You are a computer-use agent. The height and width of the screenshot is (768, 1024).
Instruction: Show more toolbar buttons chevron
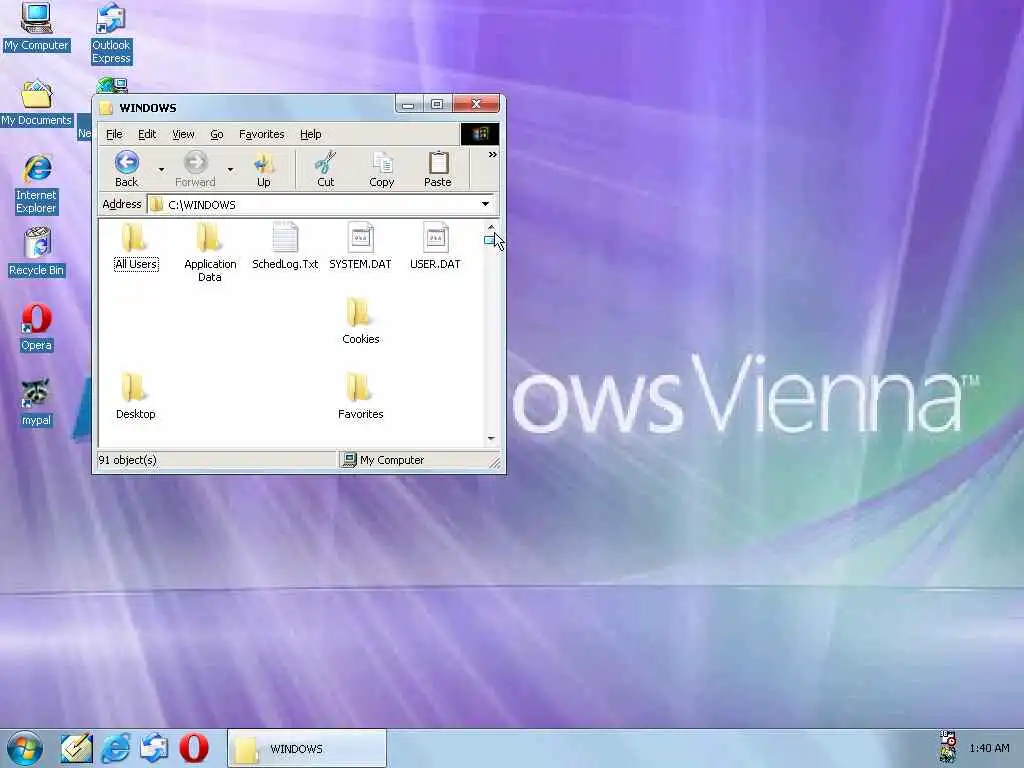(x=492, y=155)
